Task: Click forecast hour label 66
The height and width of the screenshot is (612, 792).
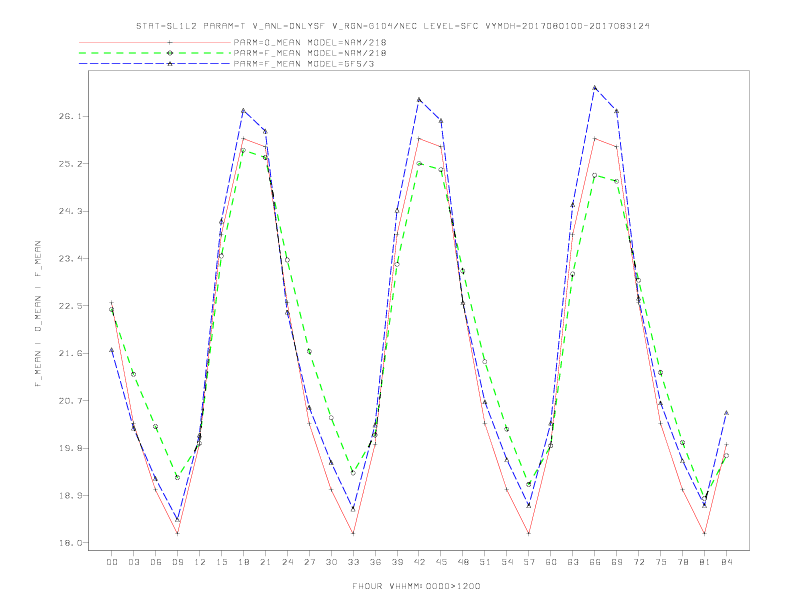Action: [595, 562]
